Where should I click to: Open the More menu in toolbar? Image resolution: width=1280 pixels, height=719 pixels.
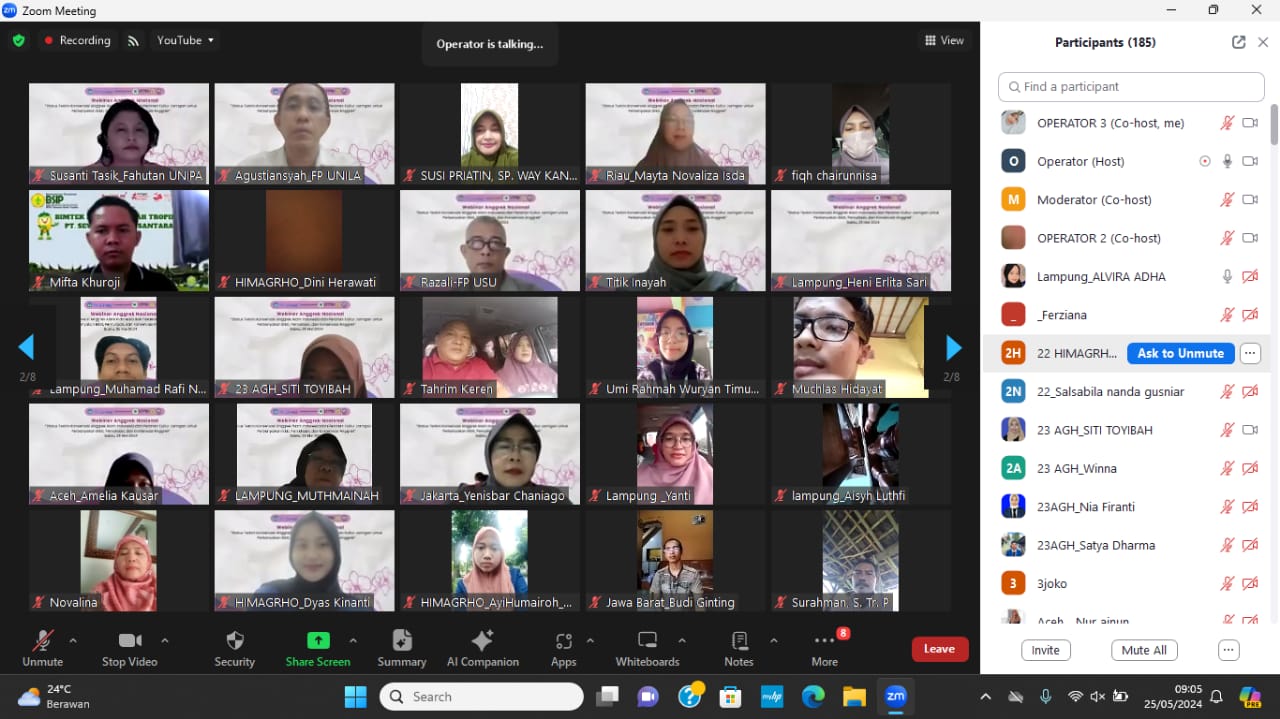(x=825, y=641)
